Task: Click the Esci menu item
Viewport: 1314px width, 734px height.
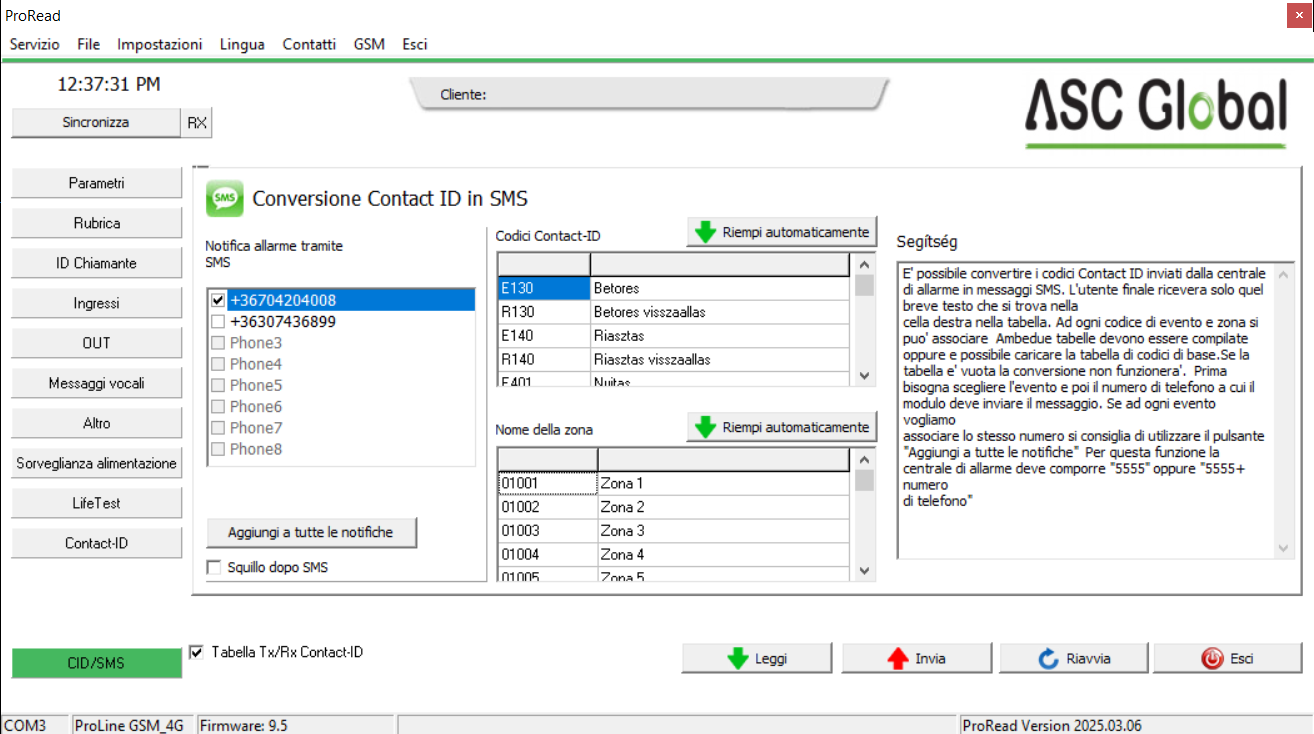Action: pos(415,44)
